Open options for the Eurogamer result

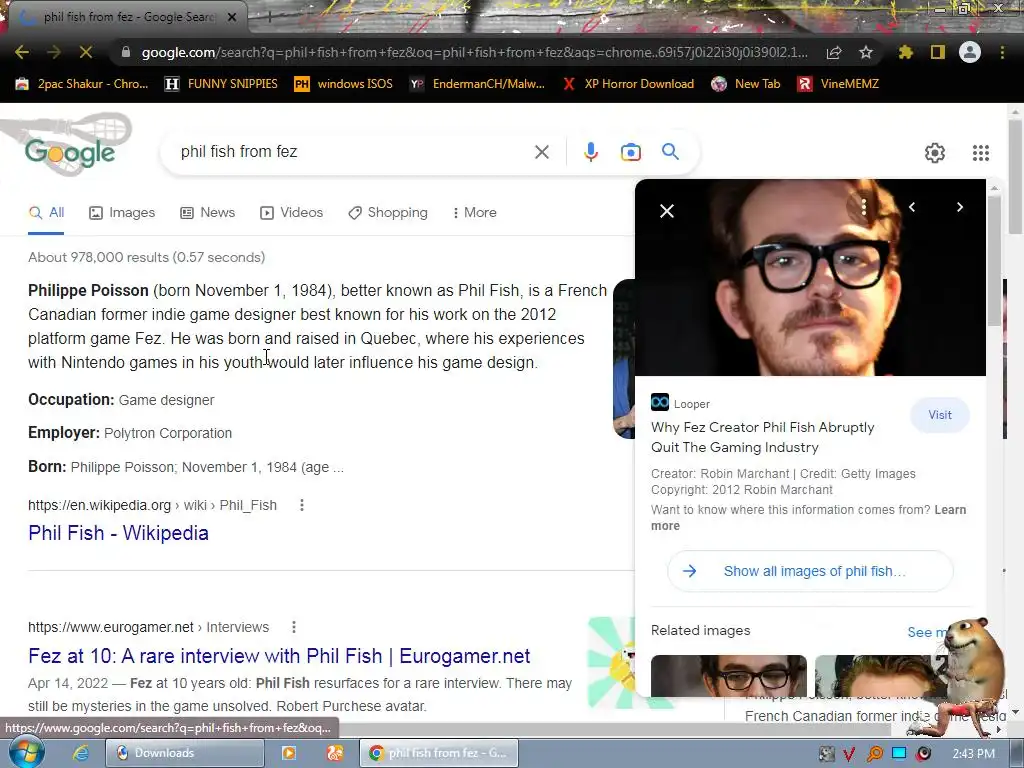coord(294,627)
